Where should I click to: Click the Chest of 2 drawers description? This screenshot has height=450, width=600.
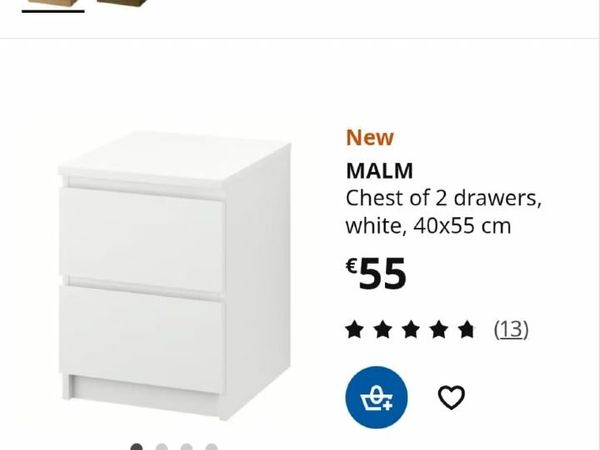click(x=443, y=199)
